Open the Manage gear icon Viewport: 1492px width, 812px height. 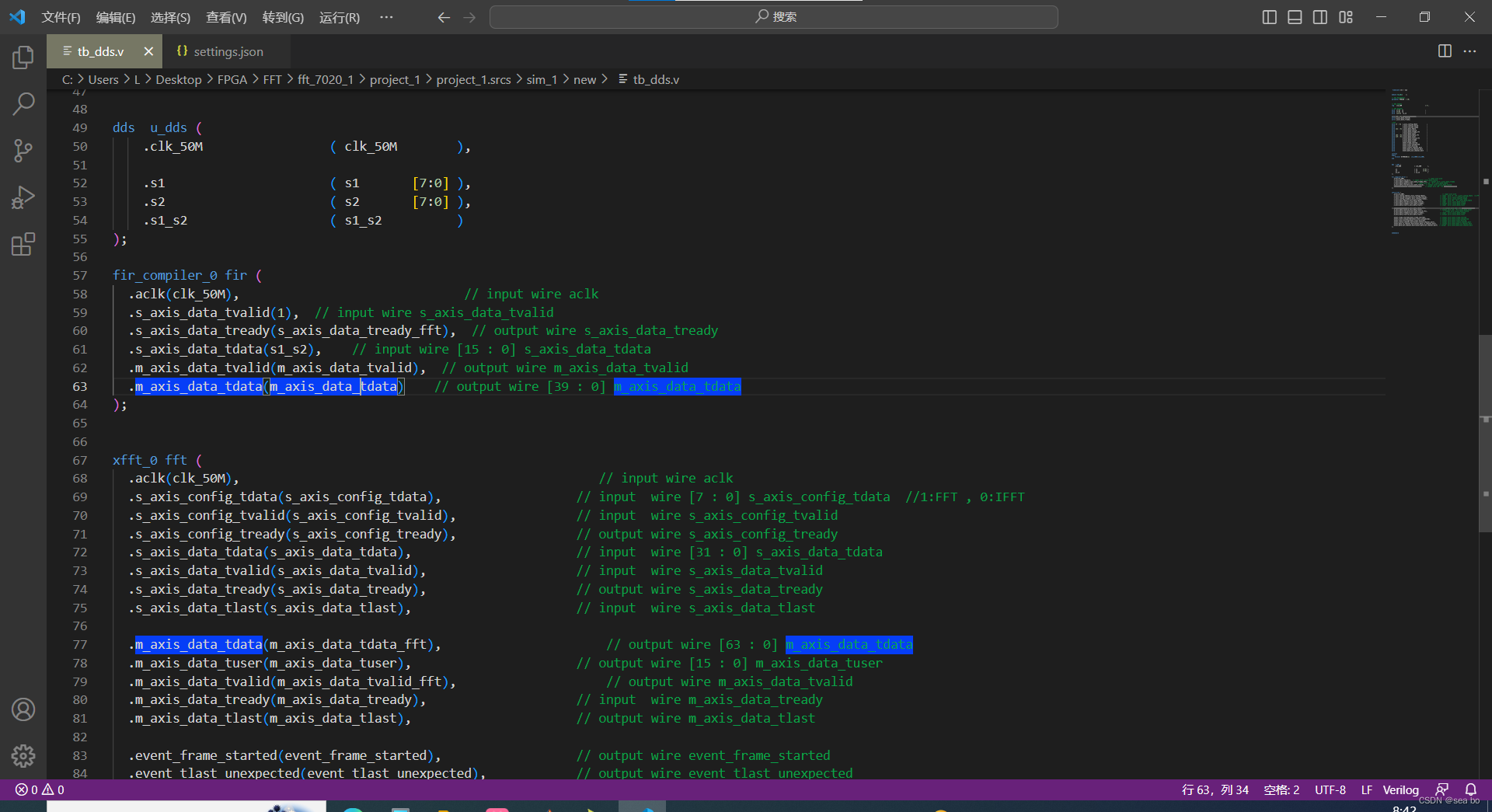pyautogui.click(x=23, y=756)
